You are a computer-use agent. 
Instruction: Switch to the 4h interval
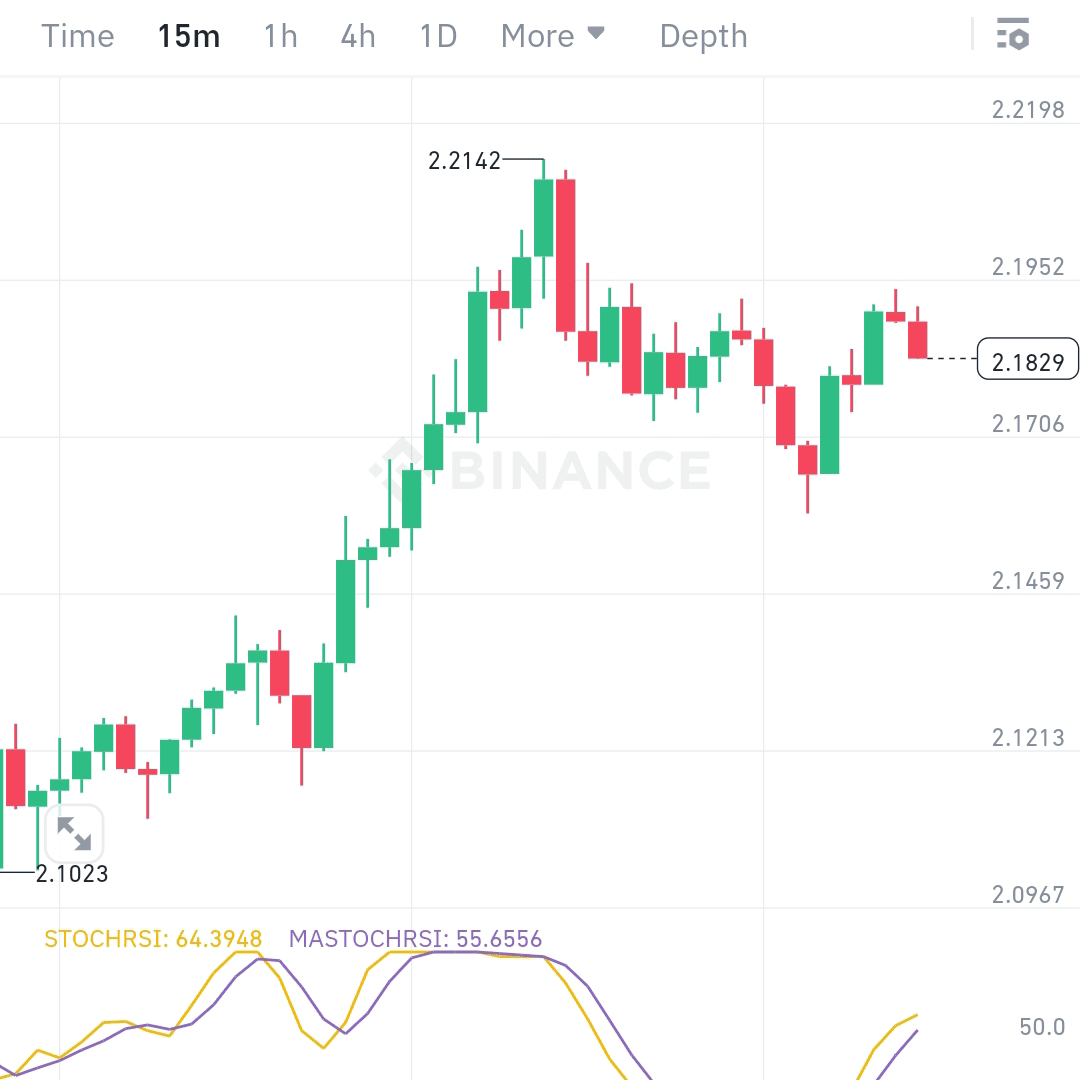(356, 35)
